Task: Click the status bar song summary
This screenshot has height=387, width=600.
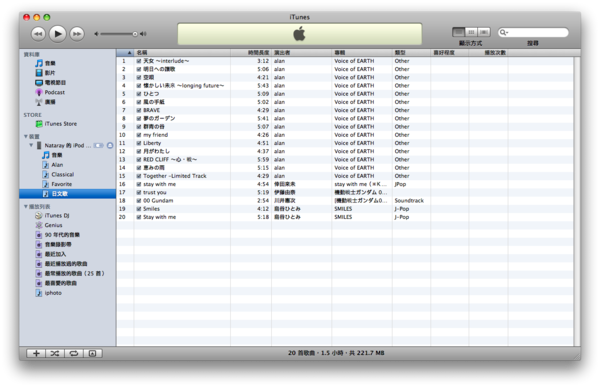Action: coord(336,353)
